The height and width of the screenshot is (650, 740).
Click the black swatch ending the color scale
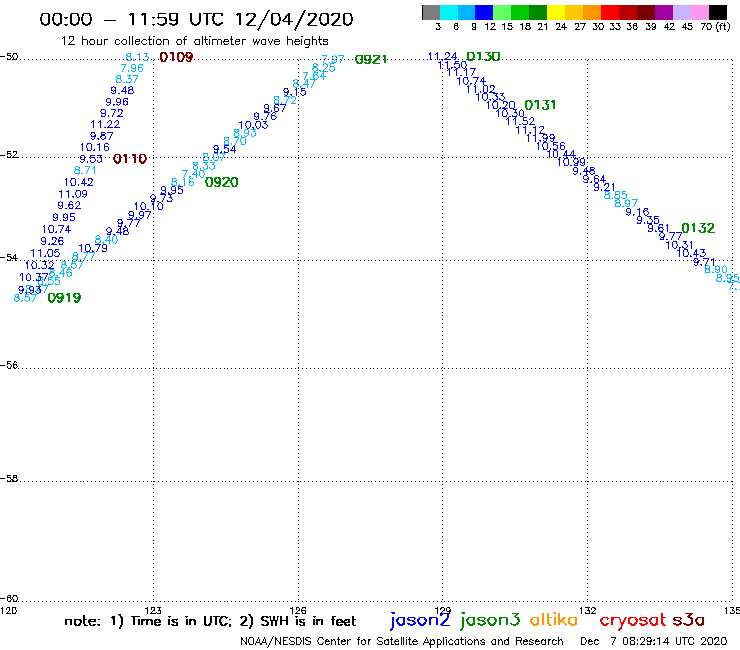pyautogui.click(x=718, y=12)
